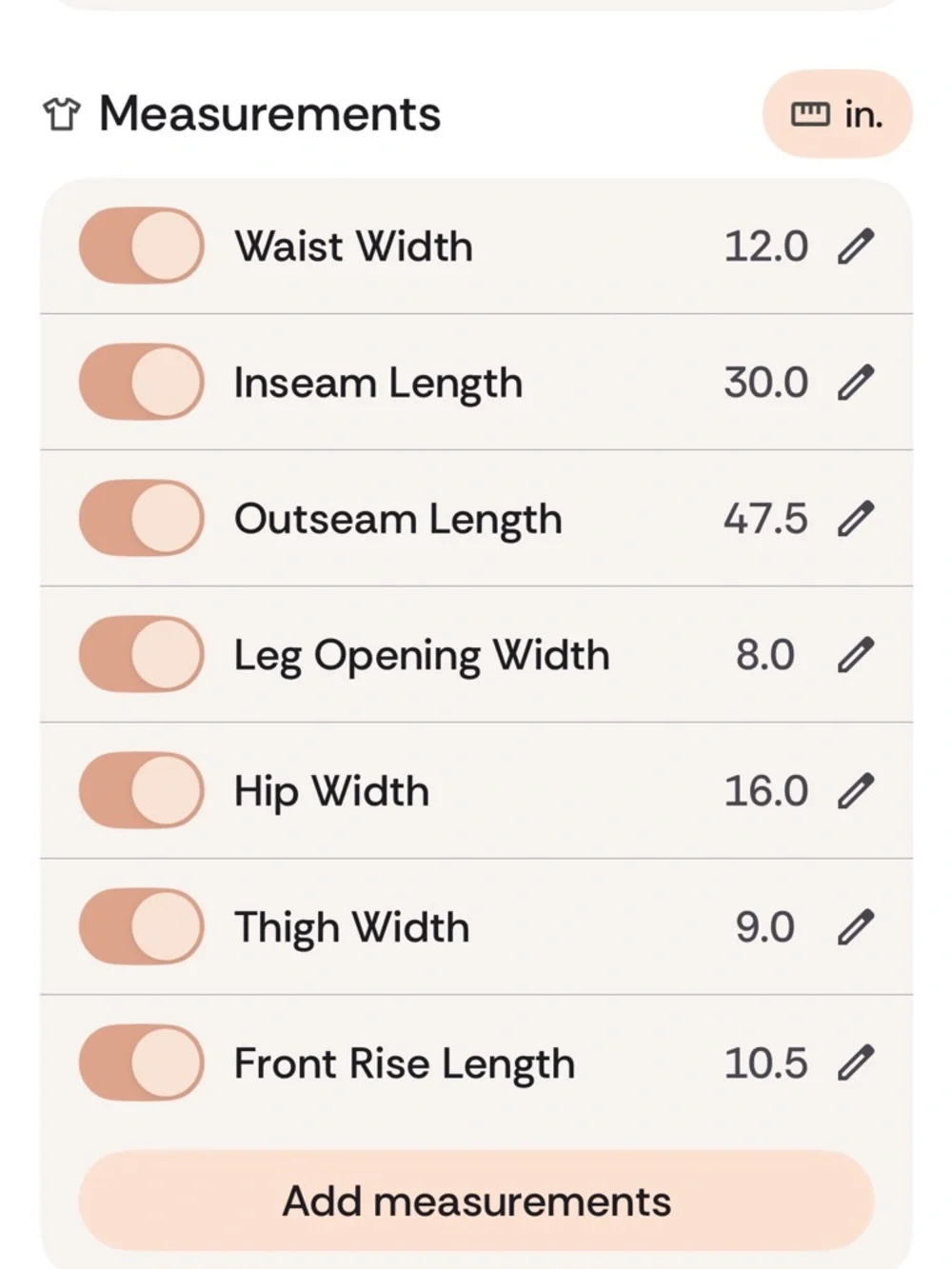
Task: Select the 47.5 Outseam Length value
Action: click(765, 519)
